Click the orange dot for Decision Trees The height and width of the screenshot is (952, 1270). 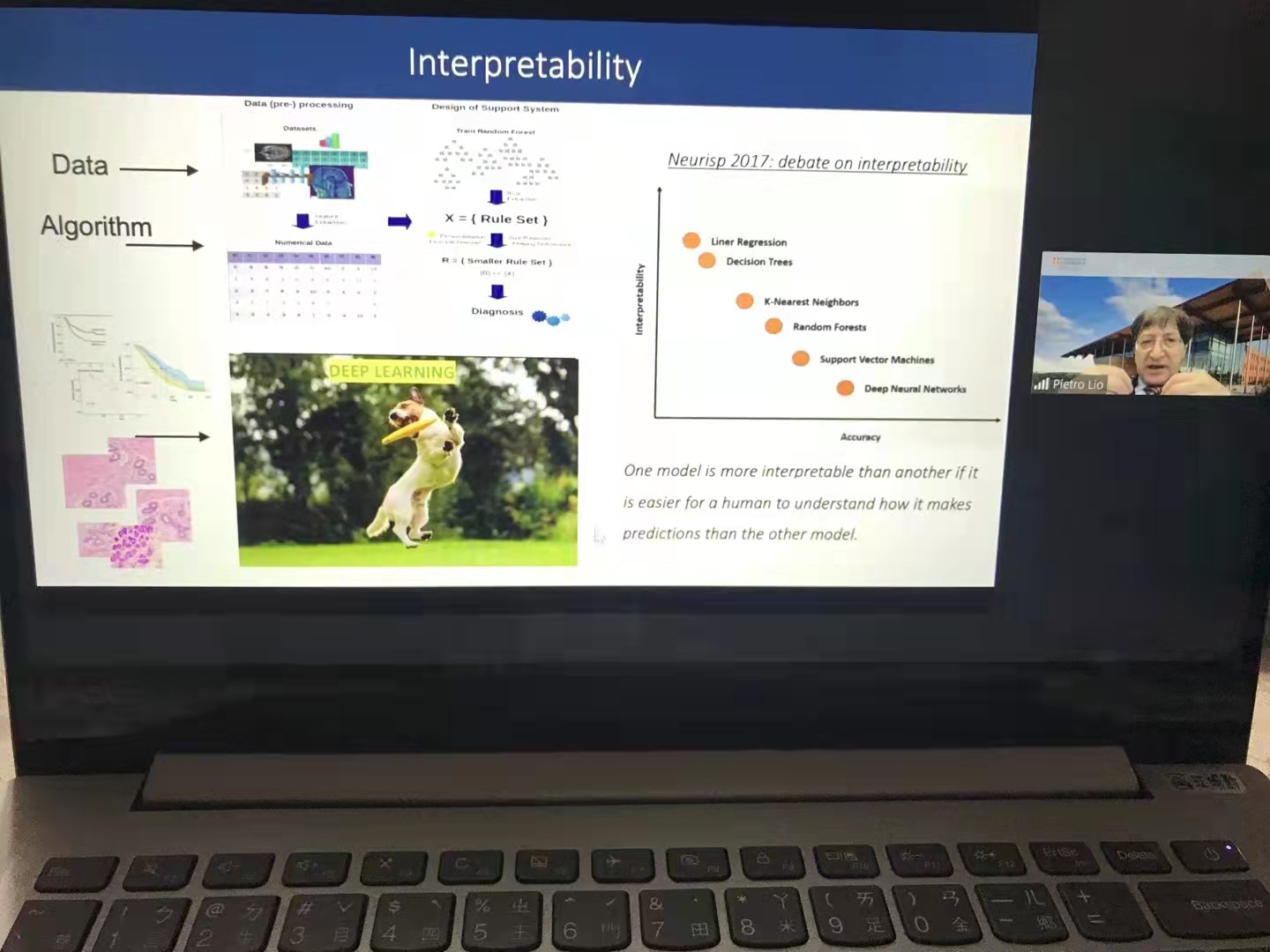tap(706, 260)
